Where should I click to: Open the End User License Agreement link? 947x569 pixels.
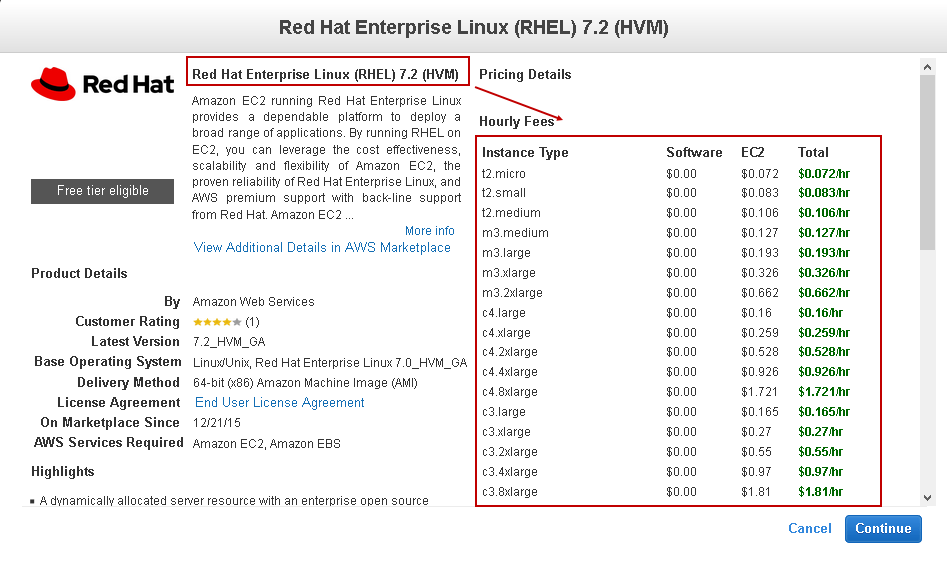coord(280,402)
